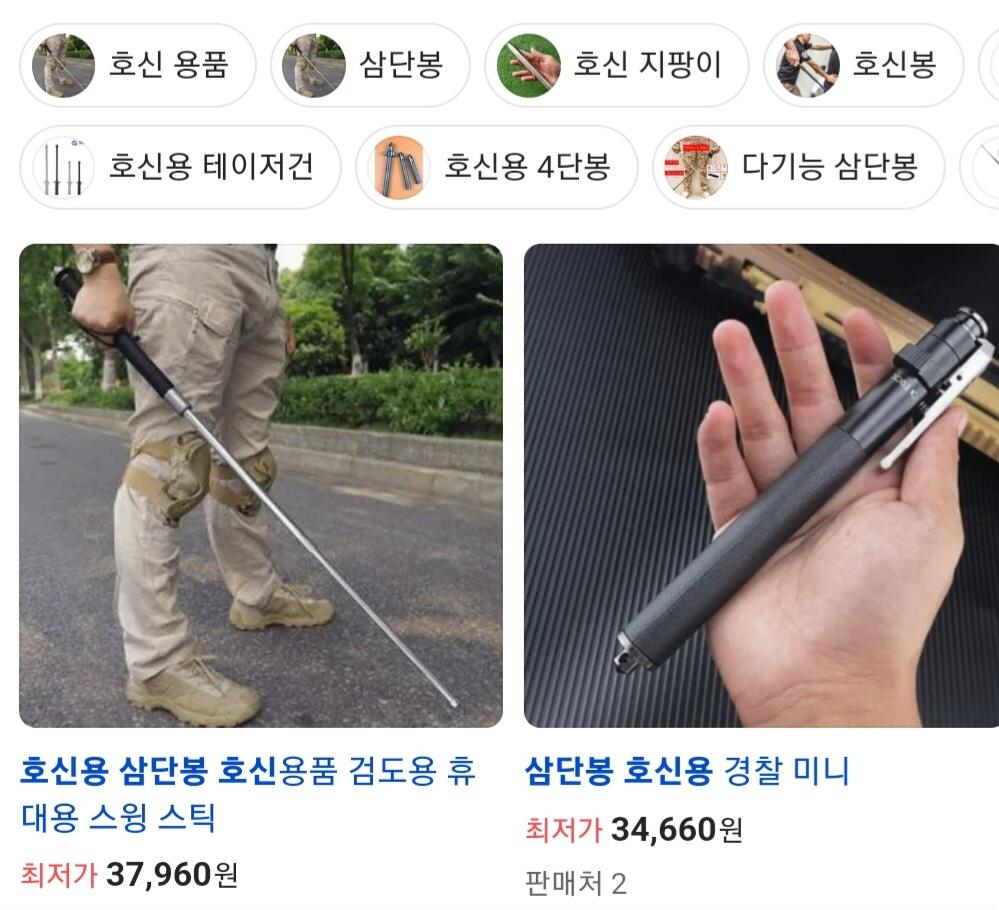Select the 호신 용품 category chip label
The height and width of the screenshot is (910, 999).
(168, 65)
